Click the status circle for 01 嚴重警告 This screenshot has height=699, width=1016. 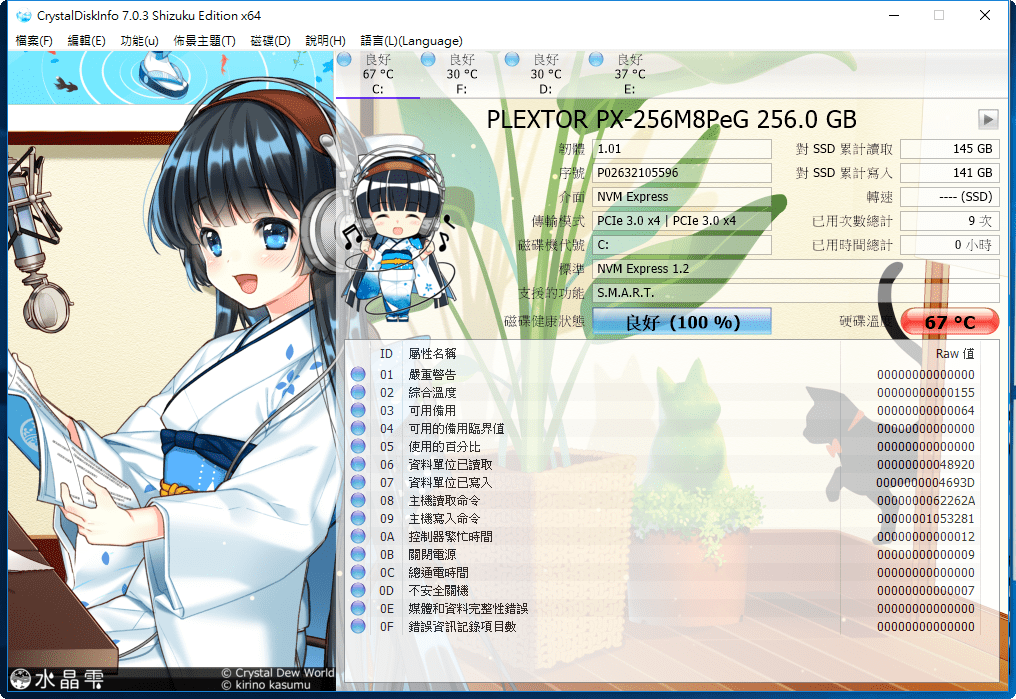coord(358,374)
